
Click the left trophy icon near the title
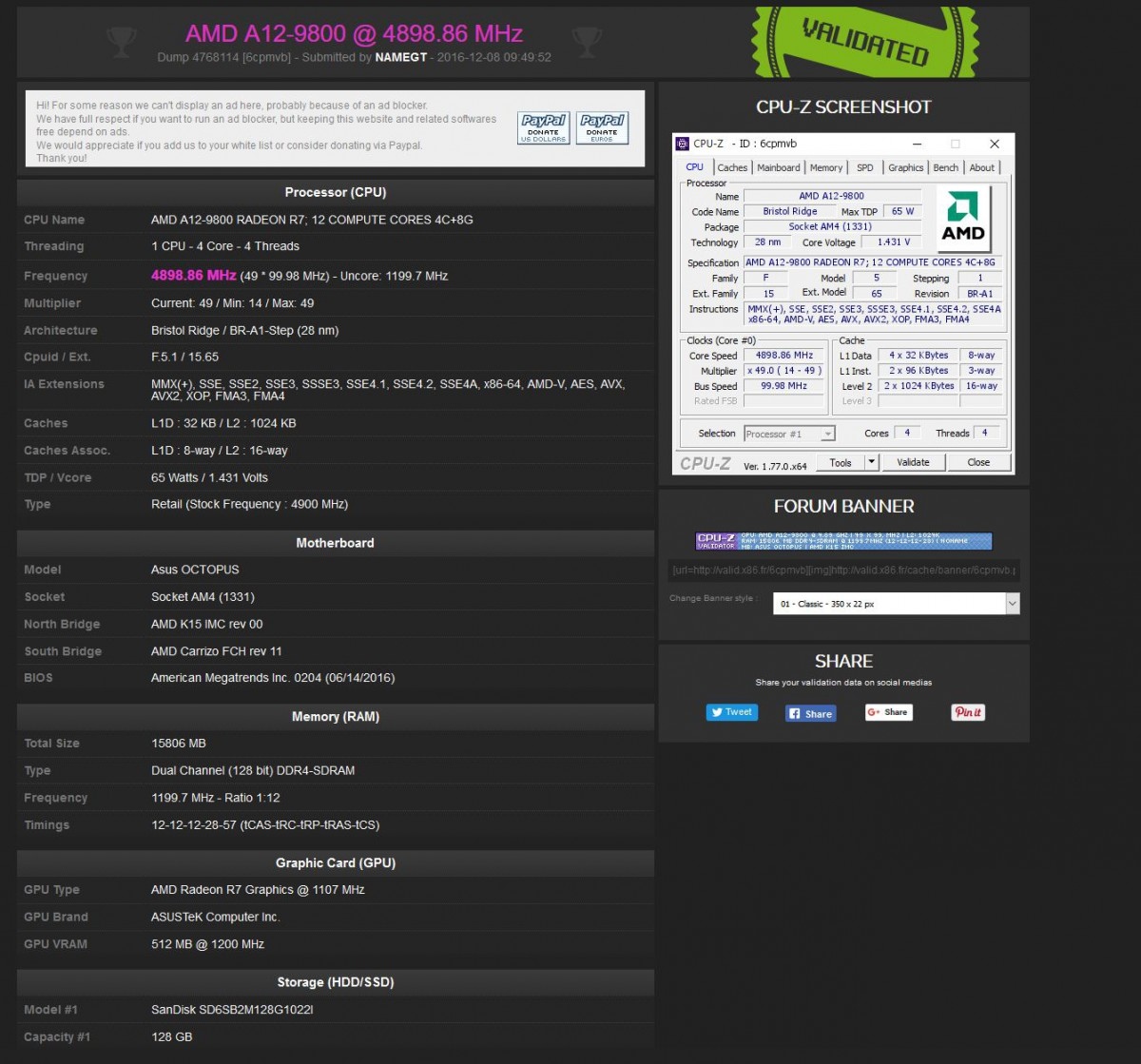tap(121, 42)
